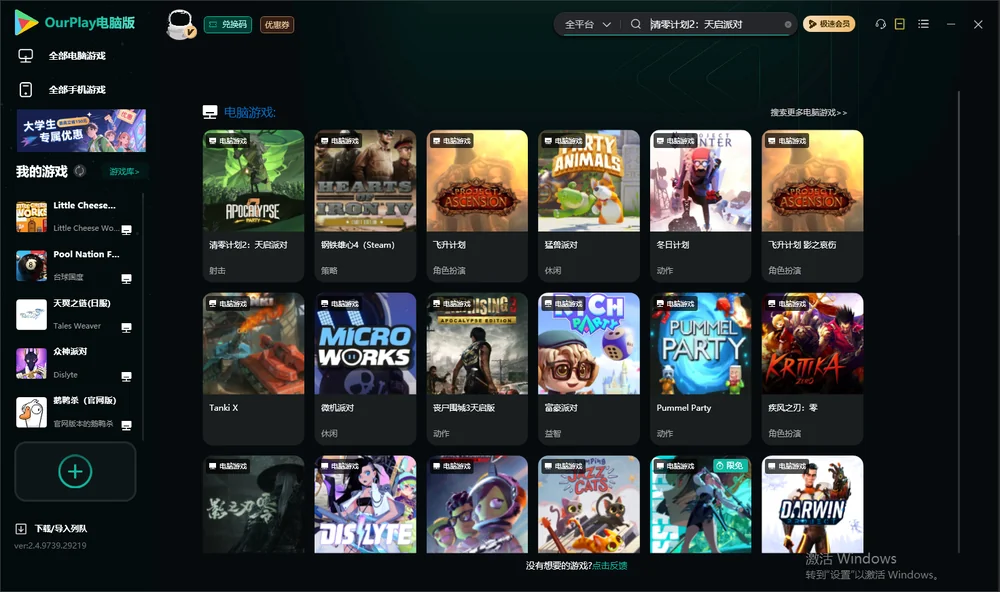The width and height of the screenshot is (1000, 592).
Task: Click 搜索更多电脑游戏>> link
Action: (x=808, y=112)
